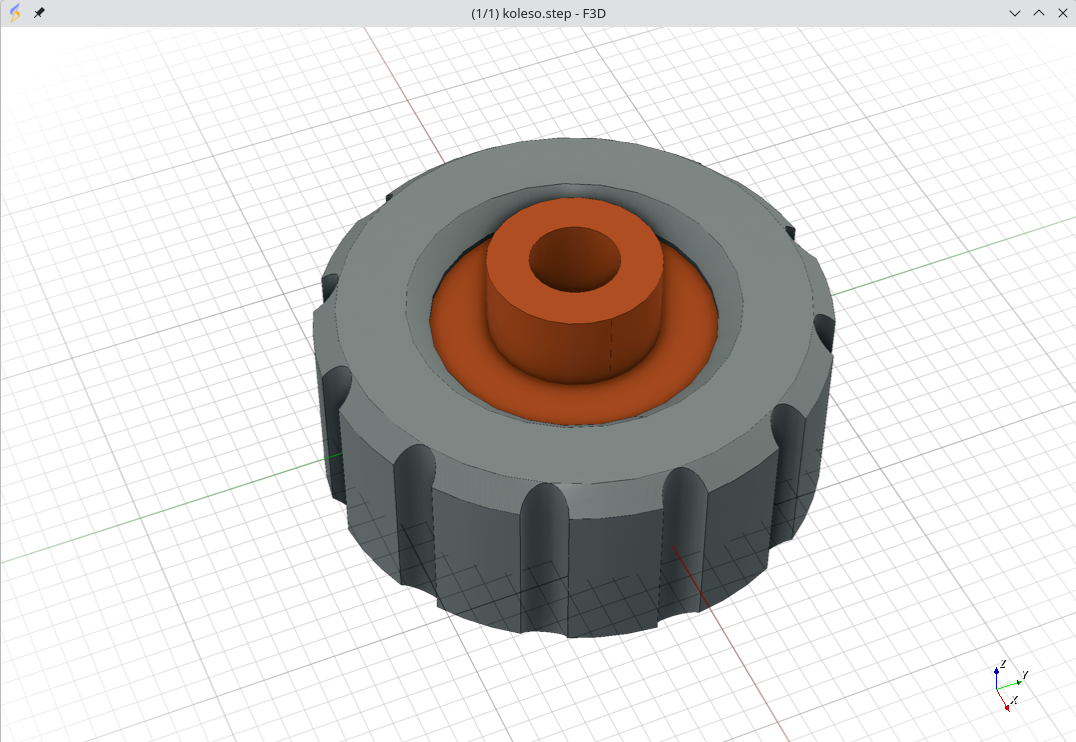Click the Y label on orientation widget

click(1025, 676)
